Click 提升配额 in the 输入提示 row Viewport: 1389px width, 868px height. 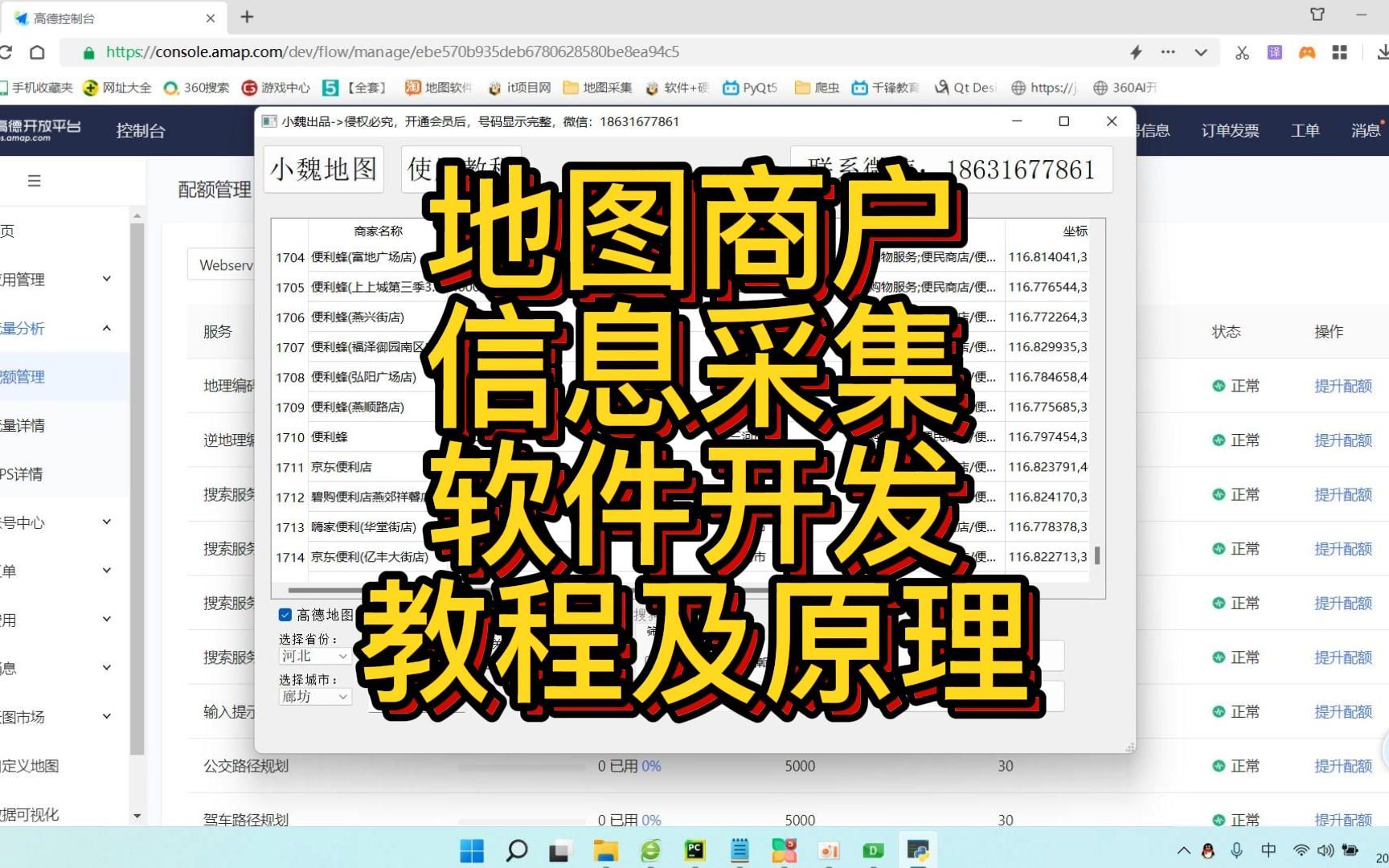[1343, 712]
